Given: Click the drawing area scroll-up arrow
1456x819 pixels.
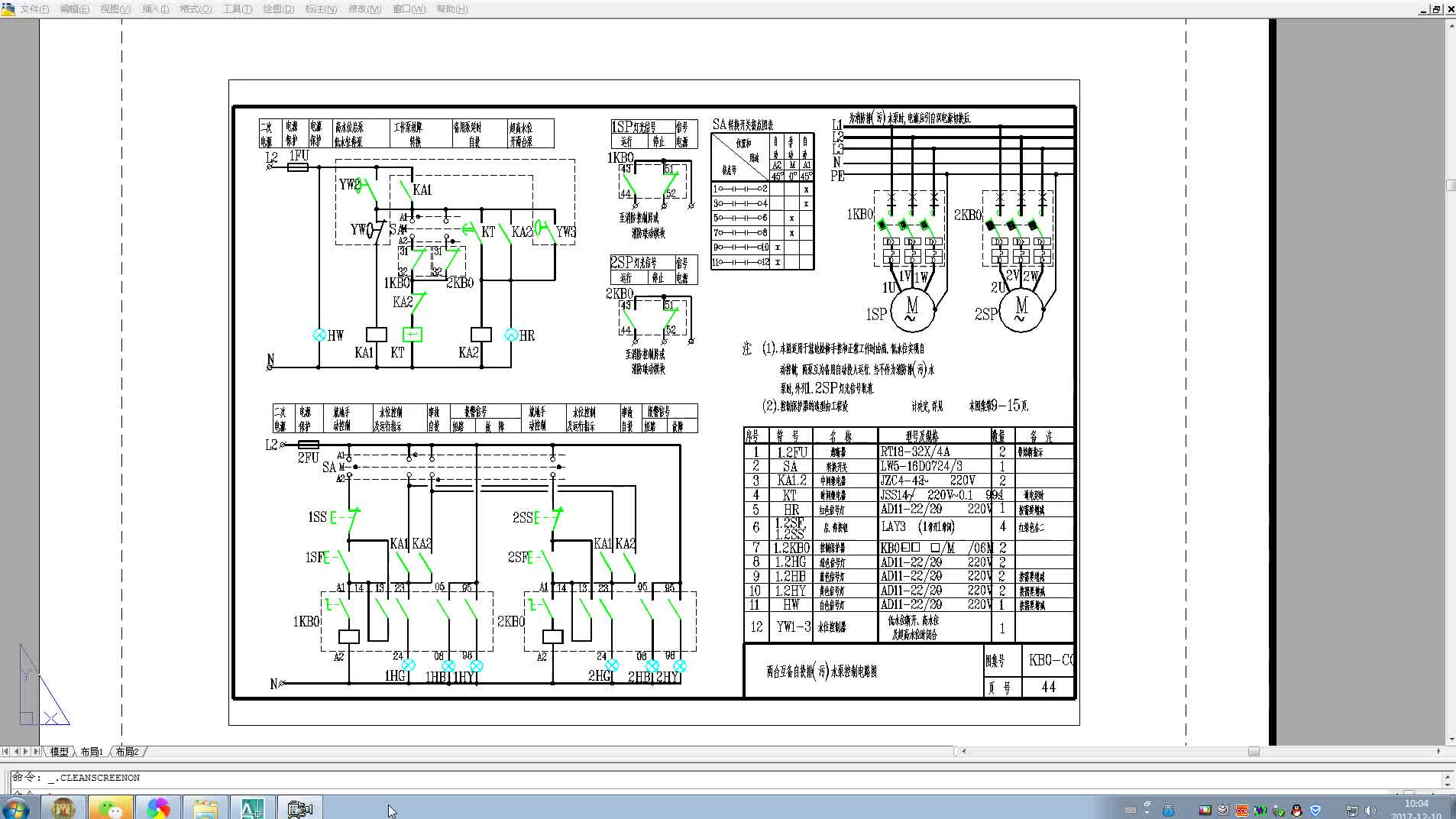Looking at the screenshot, I should point(1451,25).
